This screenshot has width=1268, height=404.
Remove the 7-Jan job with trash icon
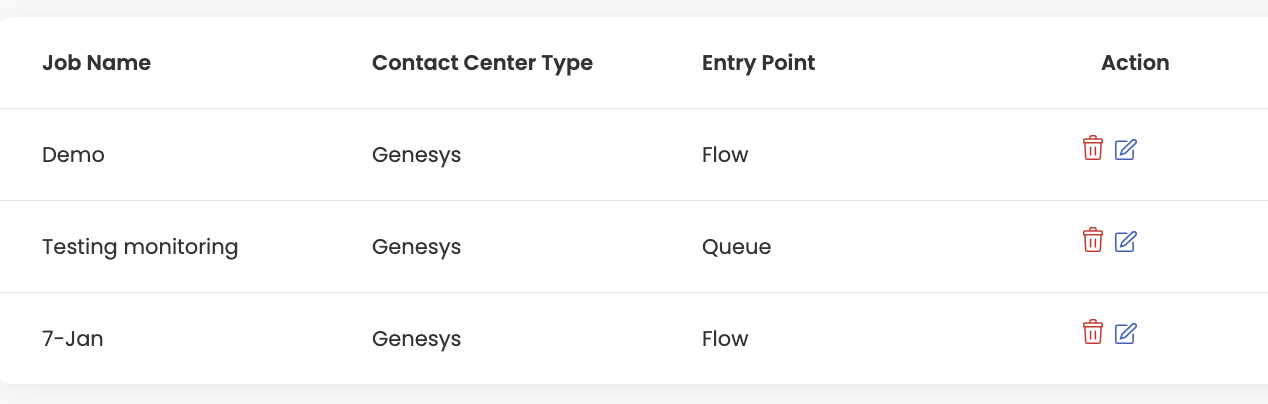pos(1093,333)
